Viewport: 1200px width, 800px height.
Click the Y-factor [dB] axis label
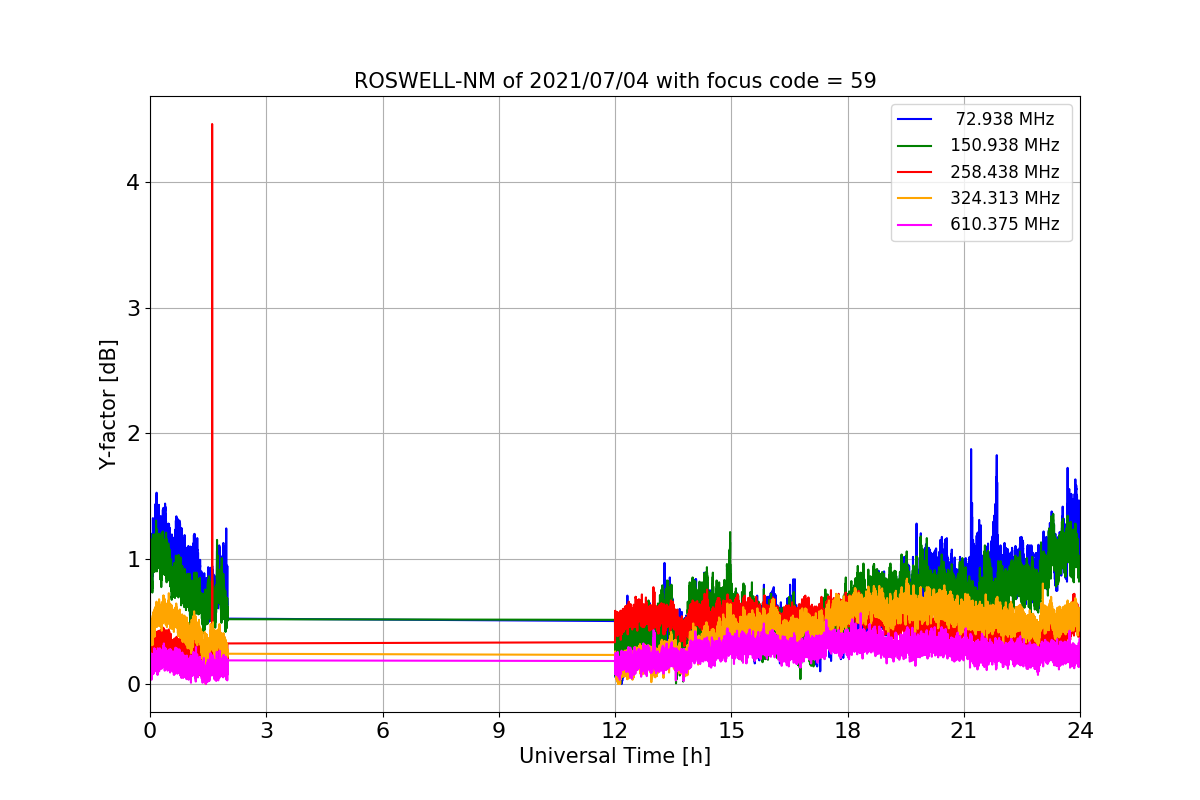(108, 404)
